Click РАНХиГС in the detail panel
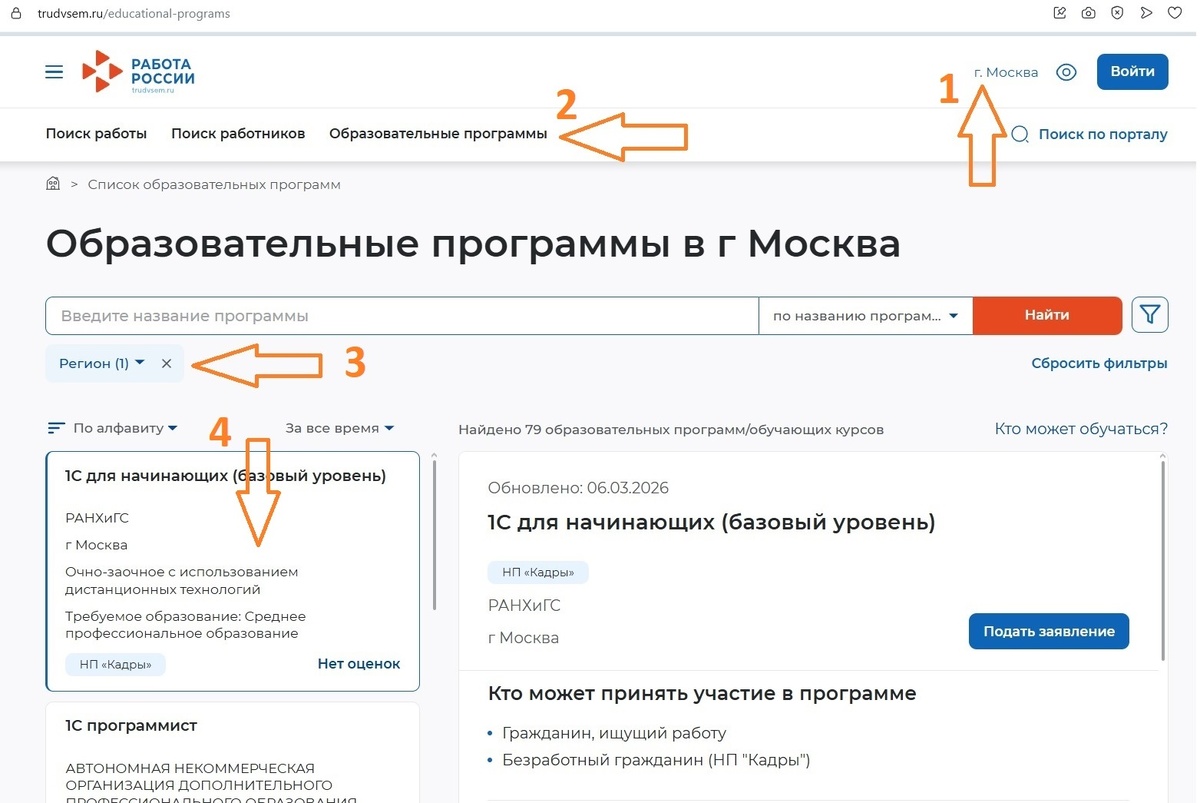Screen dimensions: 1200x803 tap(524, 606)
